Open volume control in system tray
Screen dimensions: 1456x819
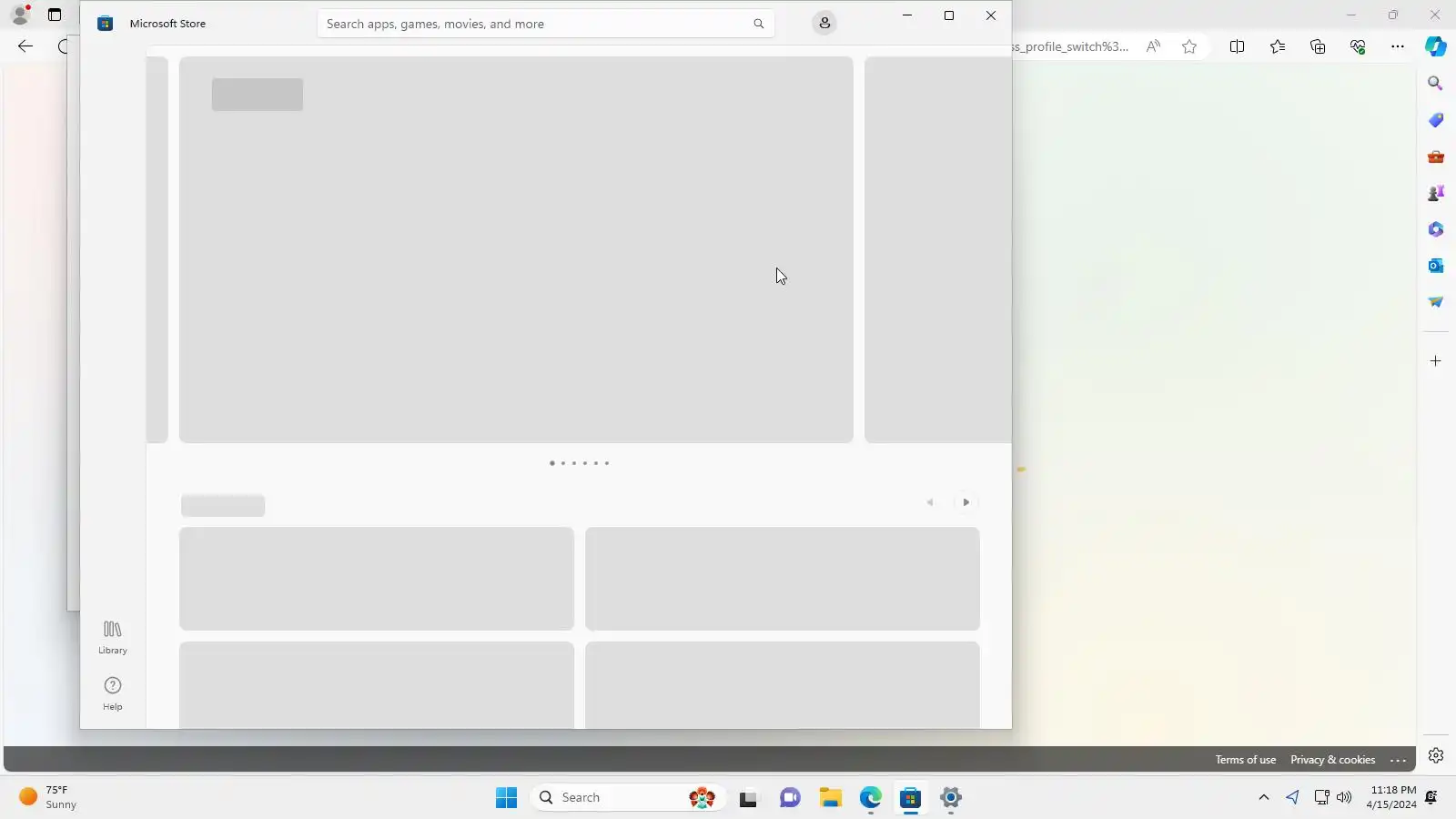(x=1344, y=798)
